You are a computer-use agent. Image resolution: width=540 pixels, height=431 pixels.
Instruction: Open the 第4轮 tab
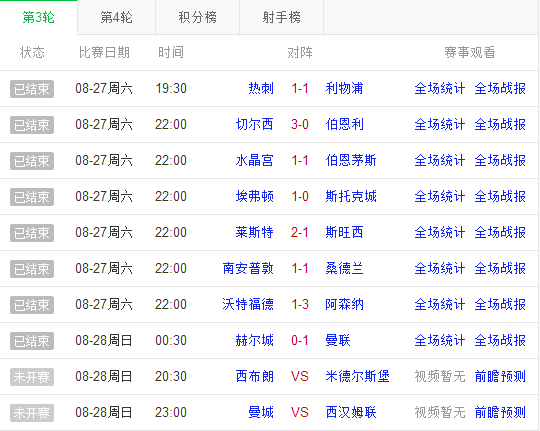pyautogui.click(x=116, y=17)
